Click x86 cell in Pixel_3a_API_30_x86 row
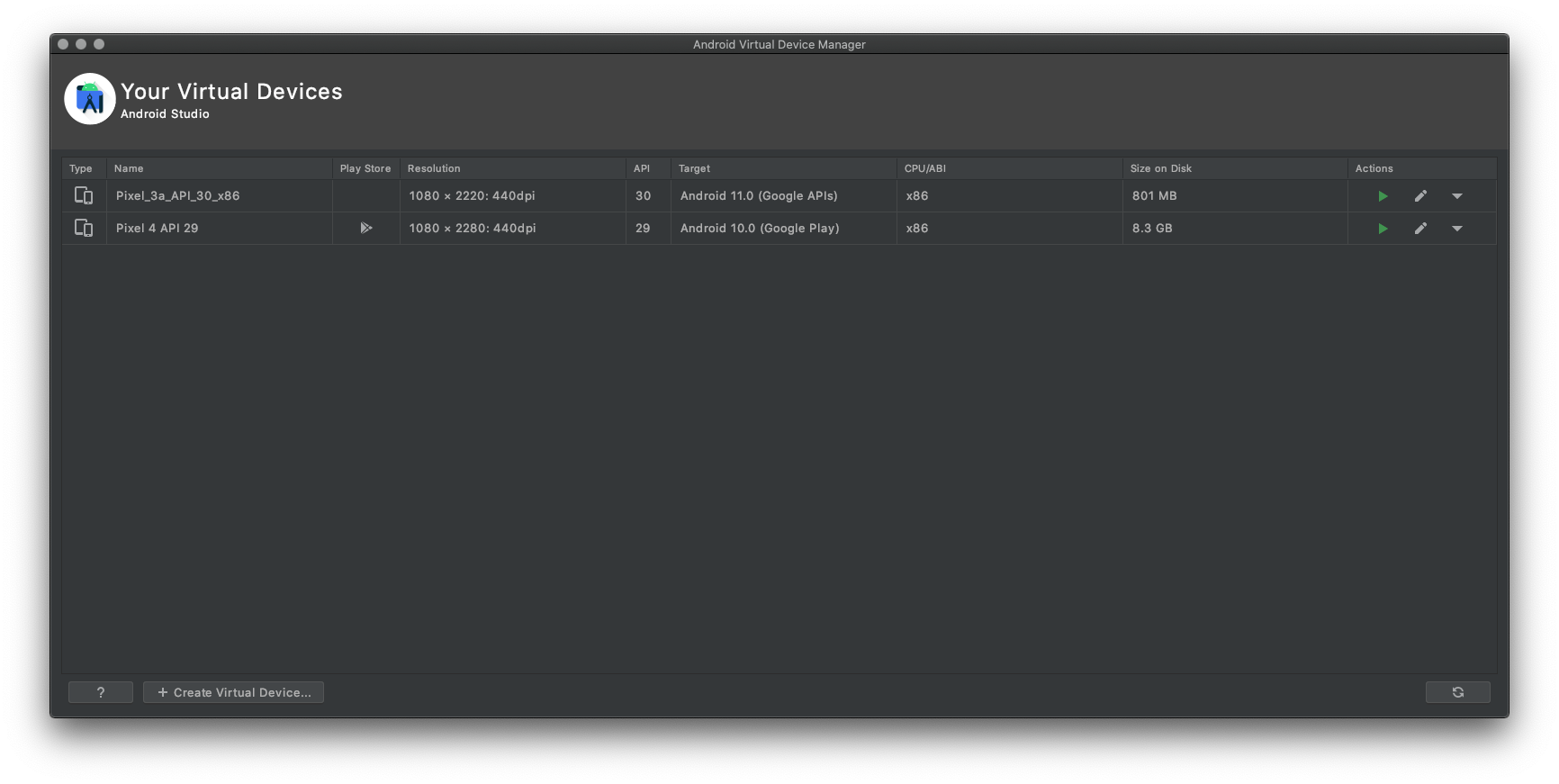This screenshot has height=784, width=1559. pyautogui.click(x=1010, y=196)
